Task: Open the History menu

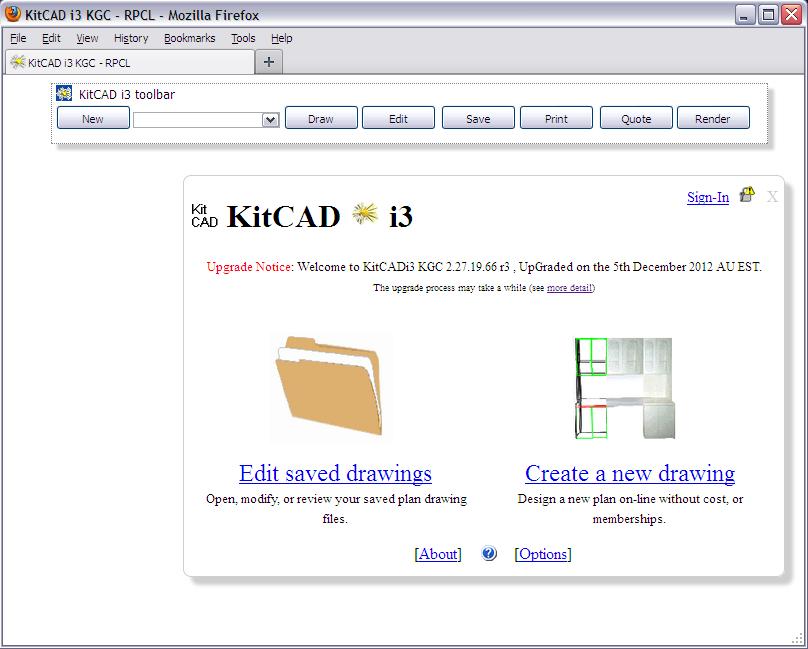Action: [x=131, y=38]
